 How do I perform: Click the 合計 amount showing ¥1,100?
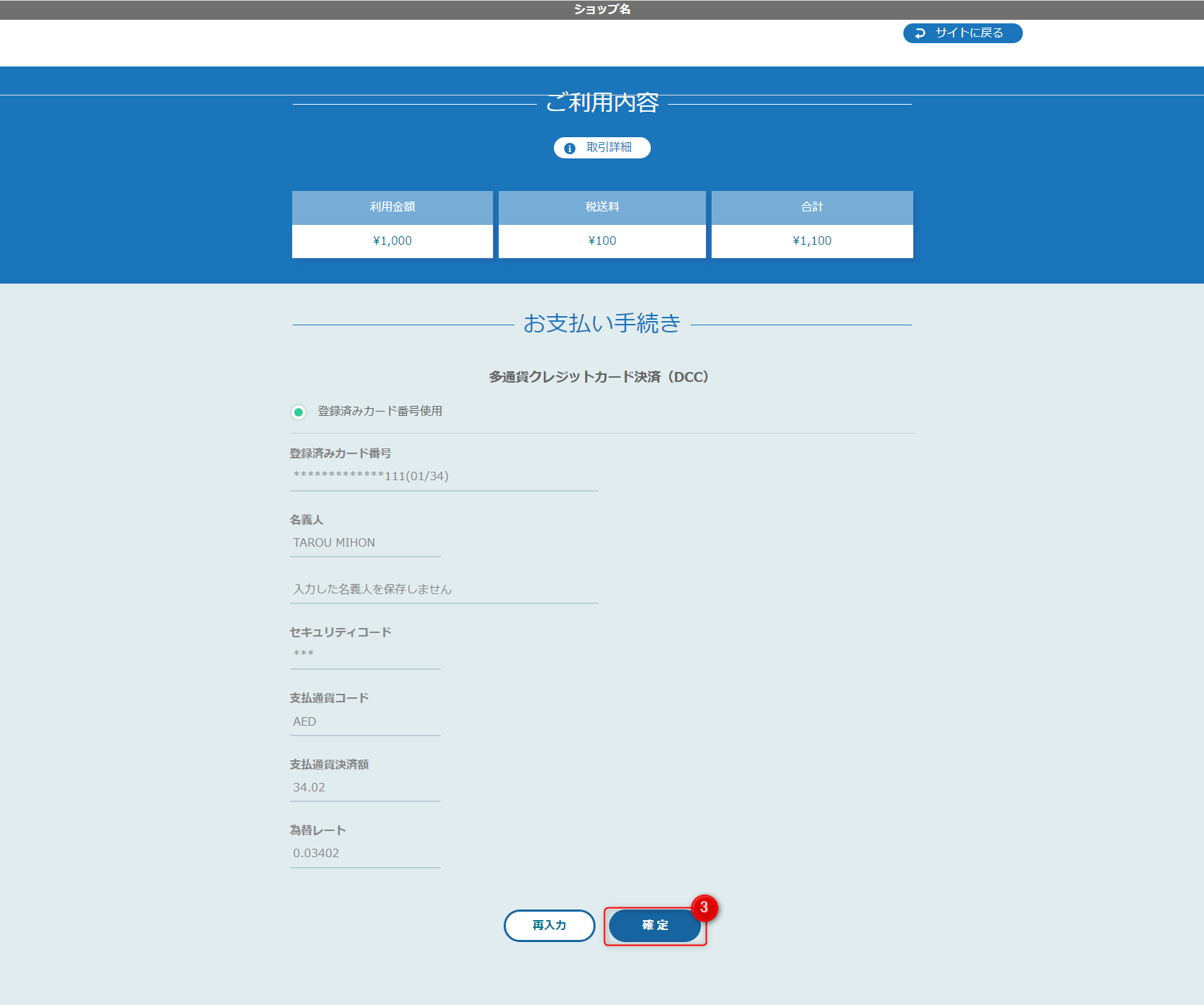[x=811, y=240]
